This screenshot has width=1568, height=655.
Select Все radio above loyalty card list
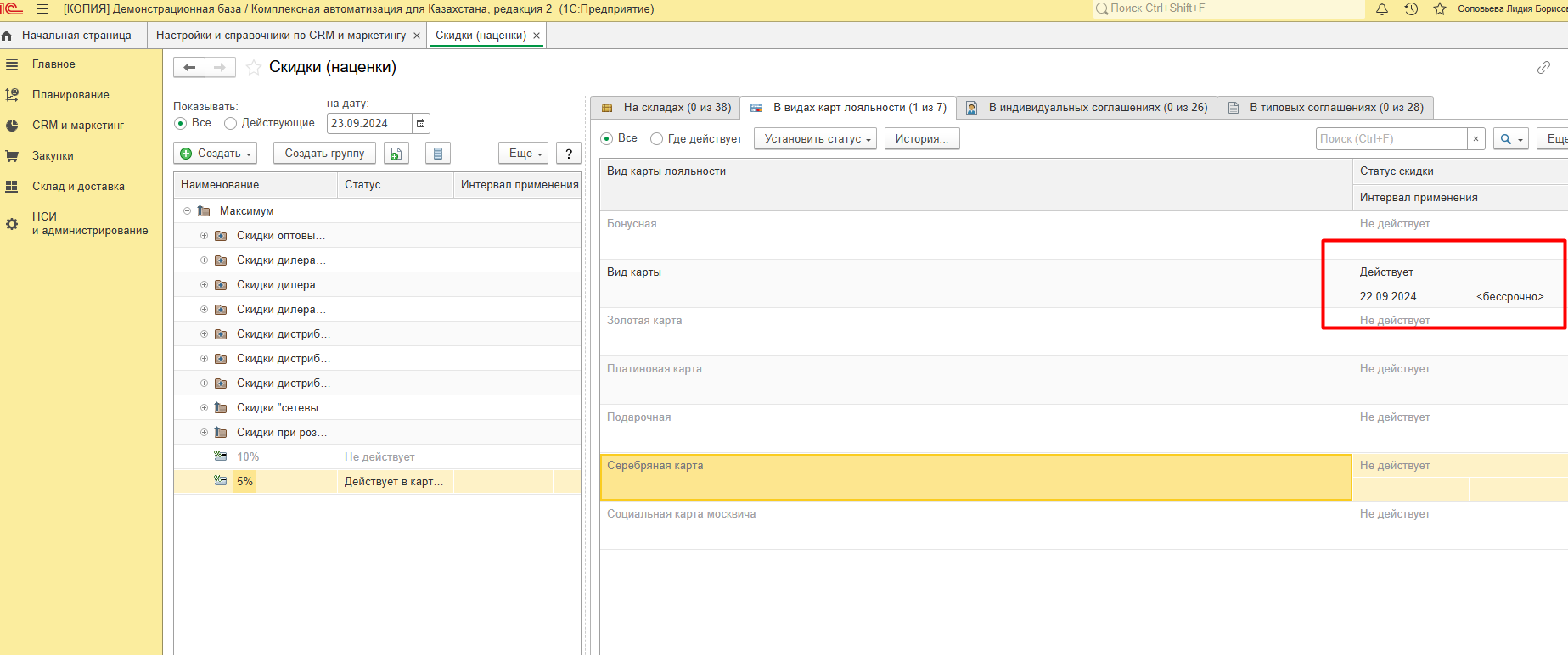click(606, 139)
